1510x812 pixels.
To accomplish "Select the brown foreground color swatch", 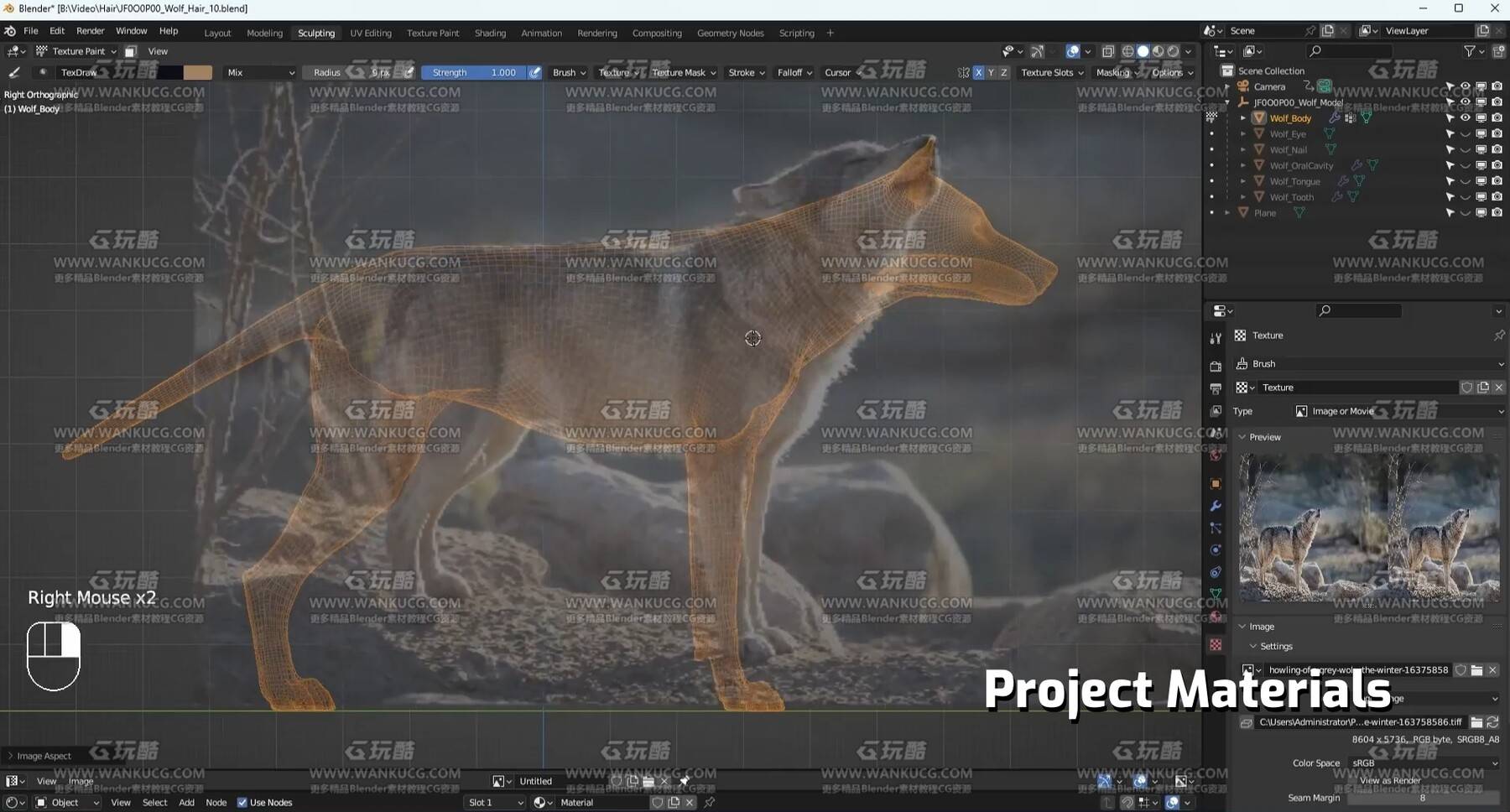I will 198,73.
